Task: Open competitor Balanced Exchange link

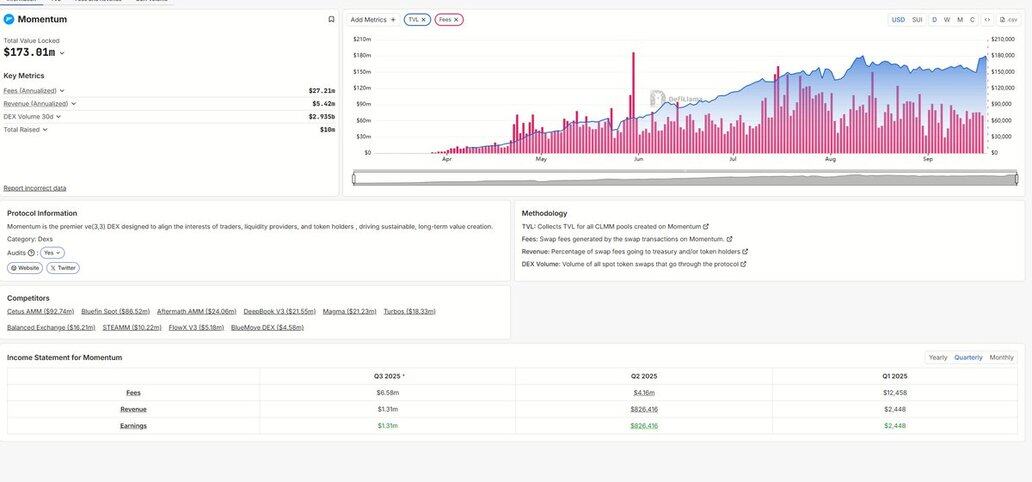Action: [51, 327]
